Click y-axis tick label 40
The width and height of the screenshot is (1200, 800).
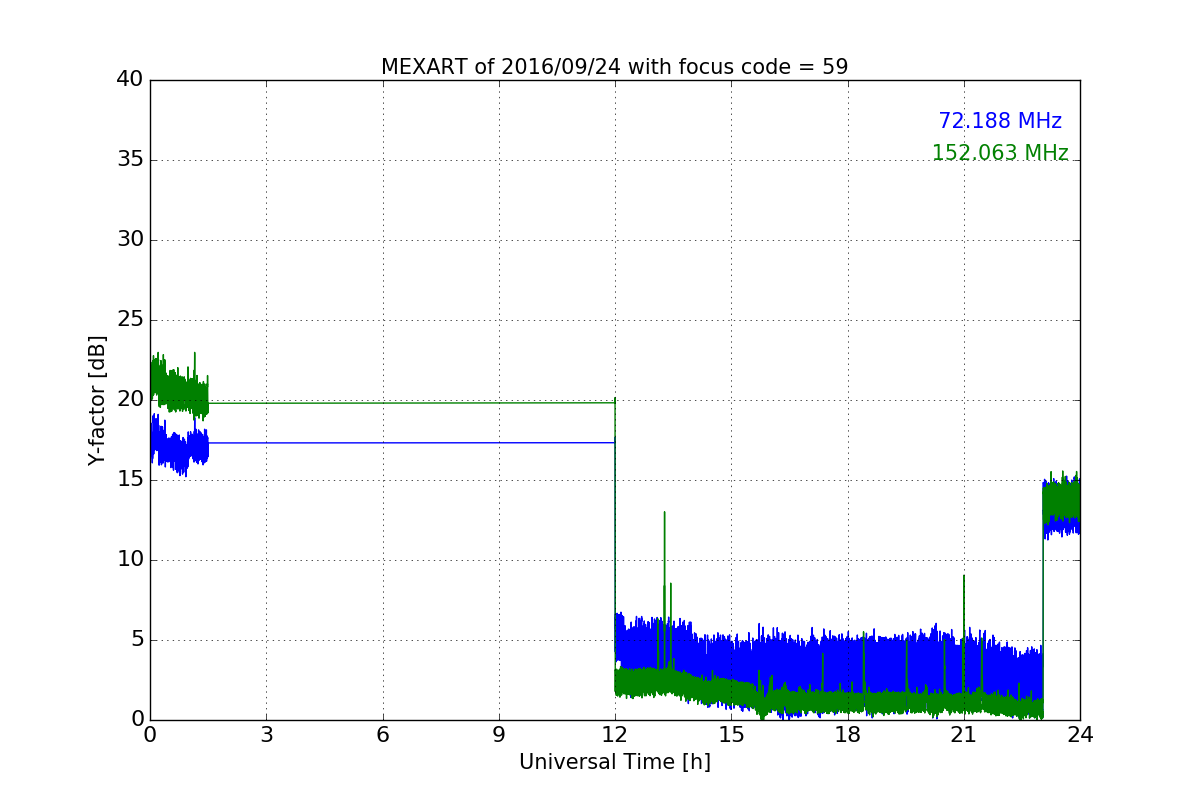pos(129,80)
